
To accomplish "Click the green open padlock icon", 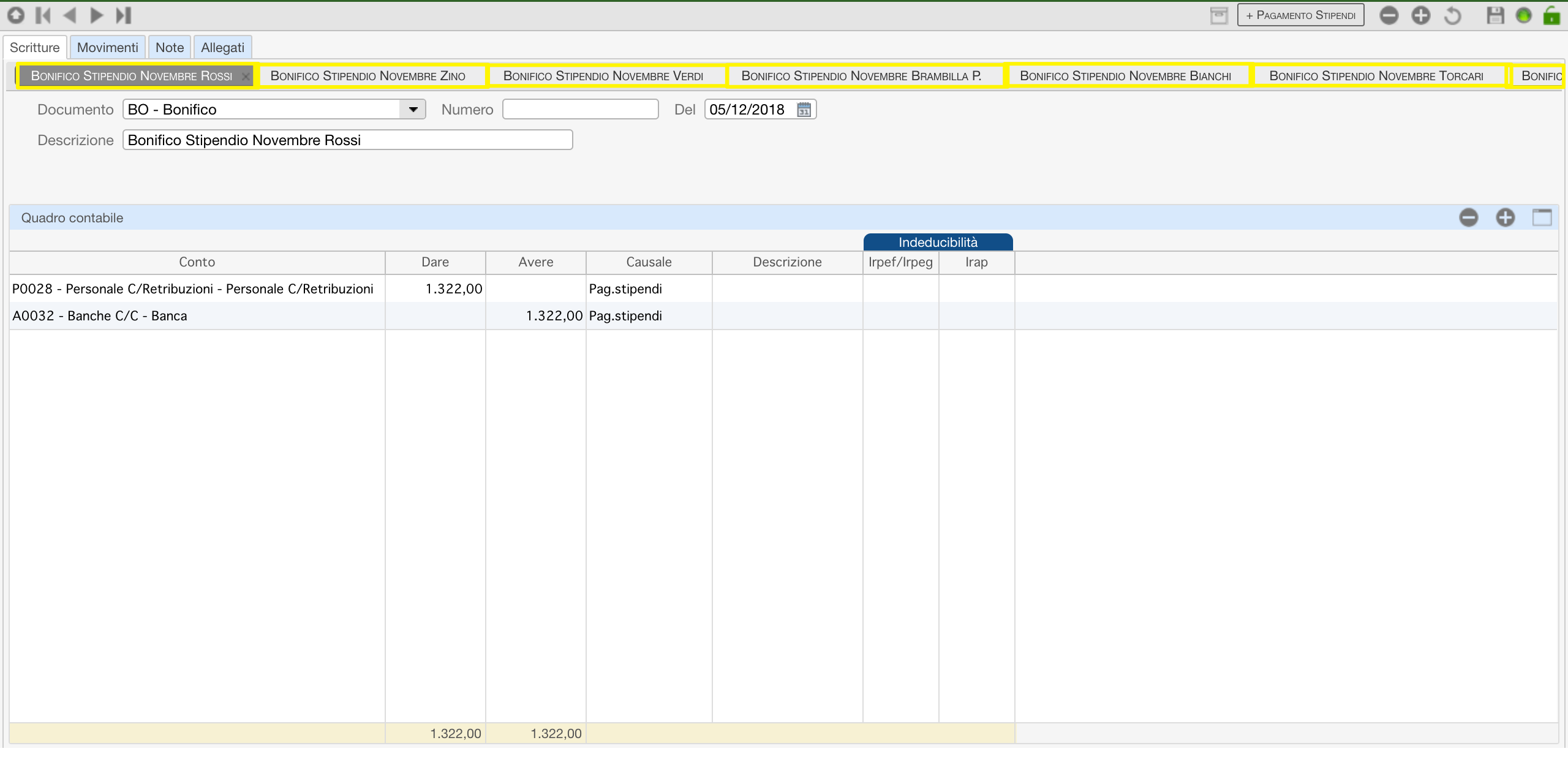I will [x=1551, y=15].
